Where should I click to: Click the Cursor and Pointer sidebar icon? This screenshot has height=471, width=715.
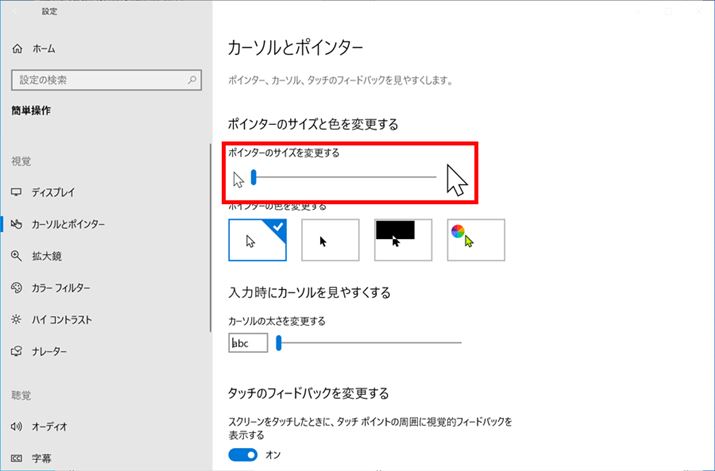coord(16,224)
